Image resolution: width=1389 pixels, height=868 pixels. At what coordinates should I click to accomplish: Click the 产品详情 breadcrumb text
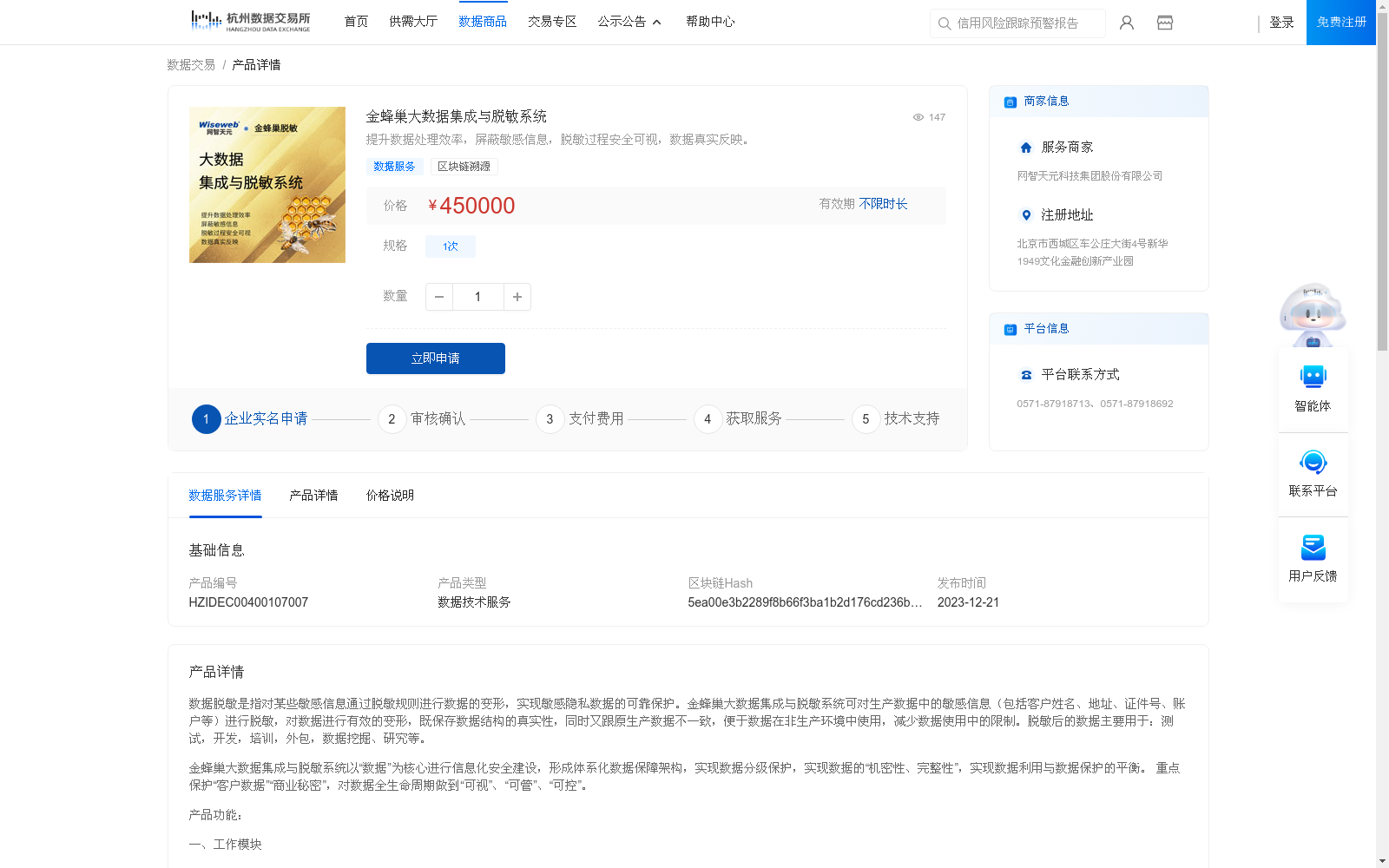[x=256, y=65]
